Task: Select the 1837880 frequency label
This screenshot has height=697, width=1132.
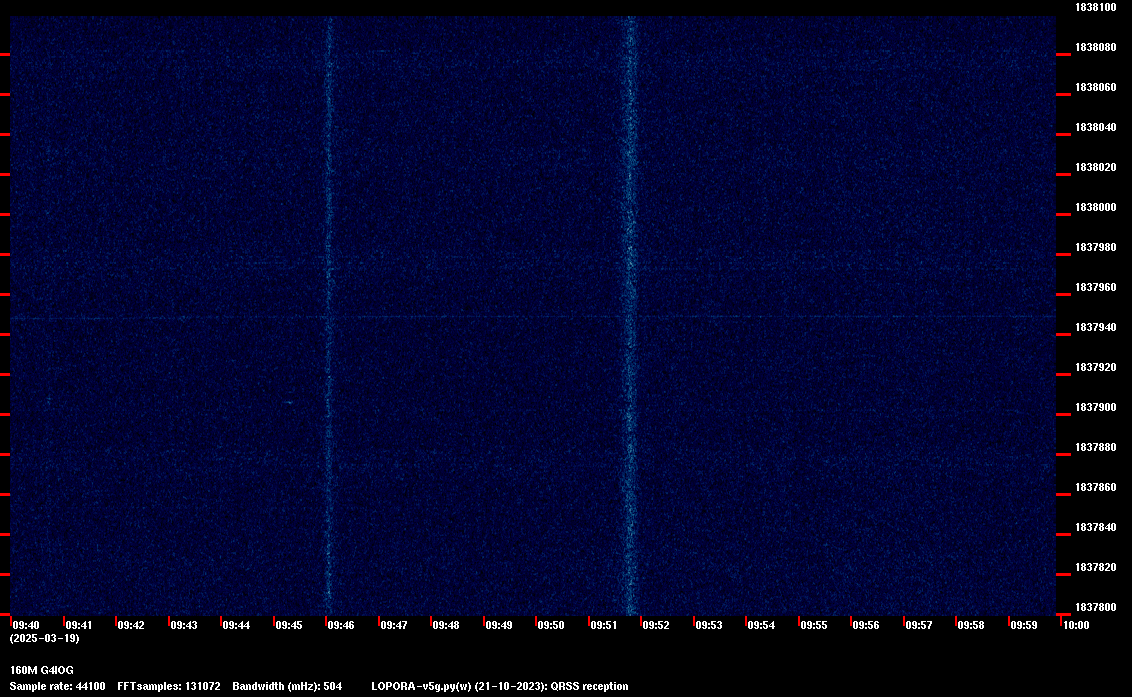Action: coord(1095,448)
